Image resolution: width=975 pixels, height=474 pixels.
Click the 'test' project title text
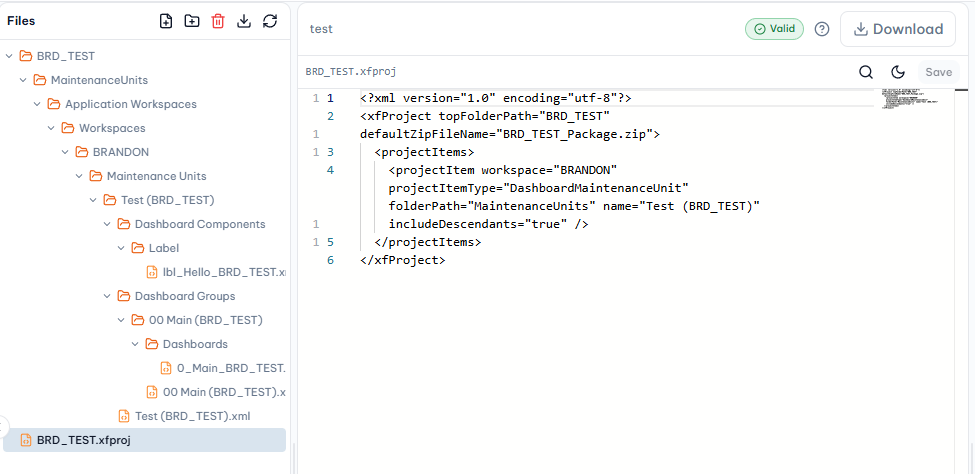point(321,29)
